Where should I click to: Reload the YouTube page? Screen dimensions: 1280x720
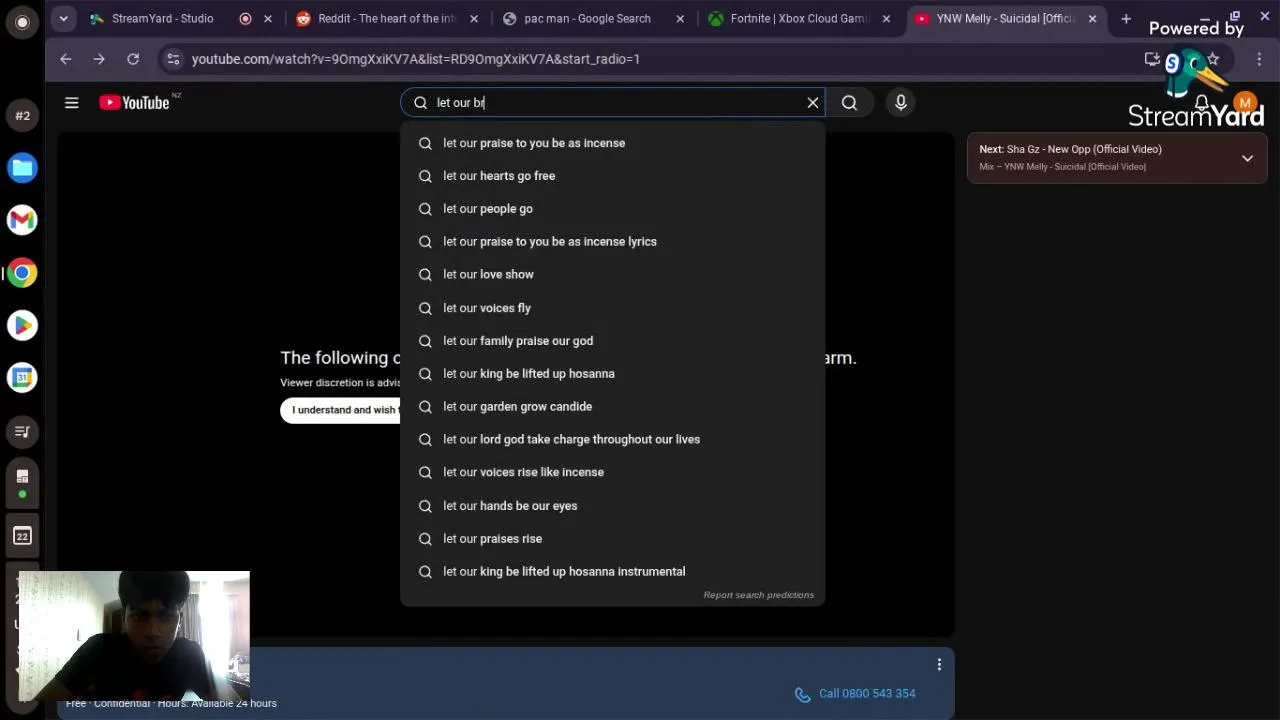tap(133, 59)
